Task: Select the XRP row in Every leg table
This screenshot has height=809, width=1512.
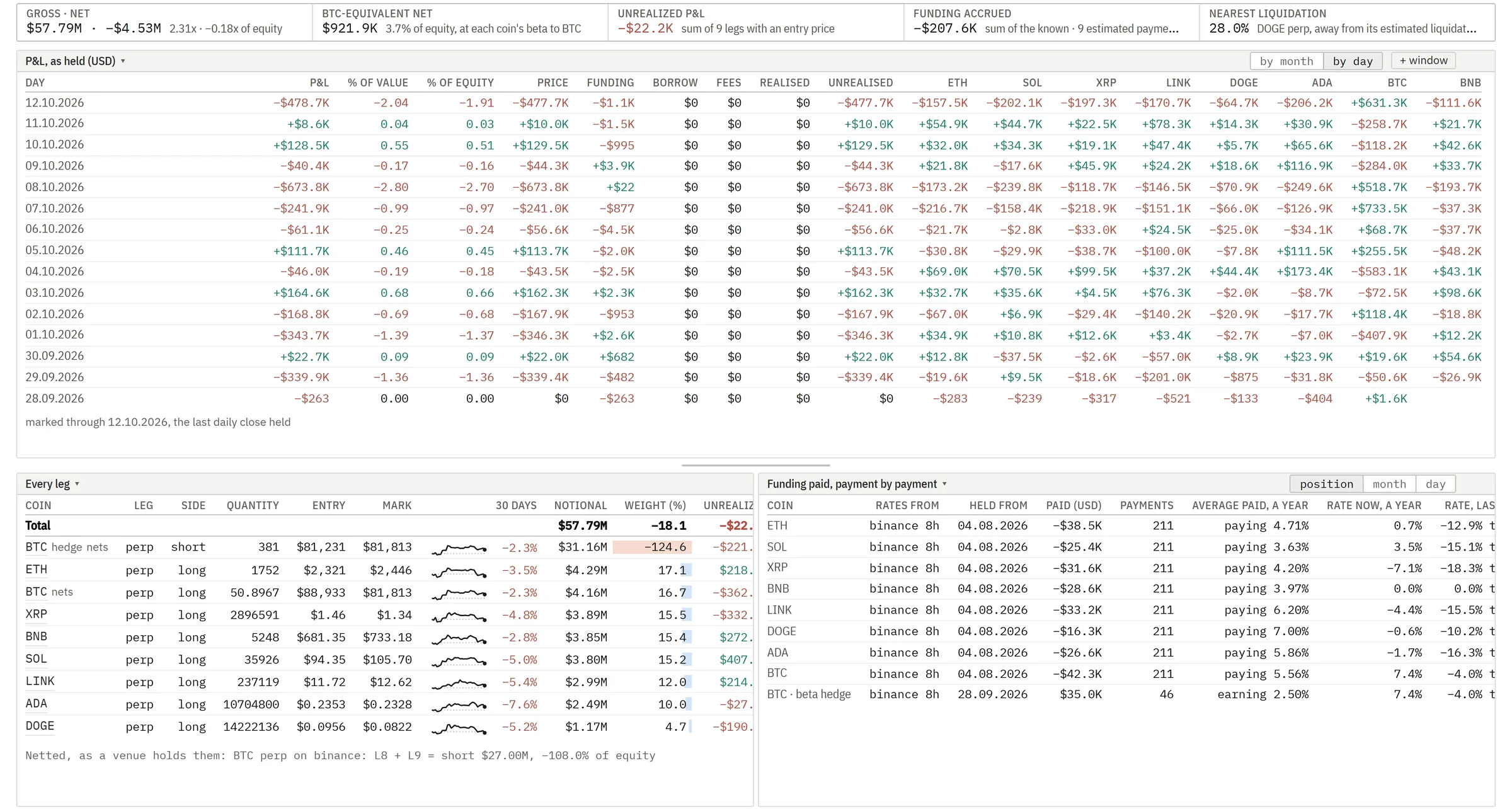Action: click(x=388, y=615)
